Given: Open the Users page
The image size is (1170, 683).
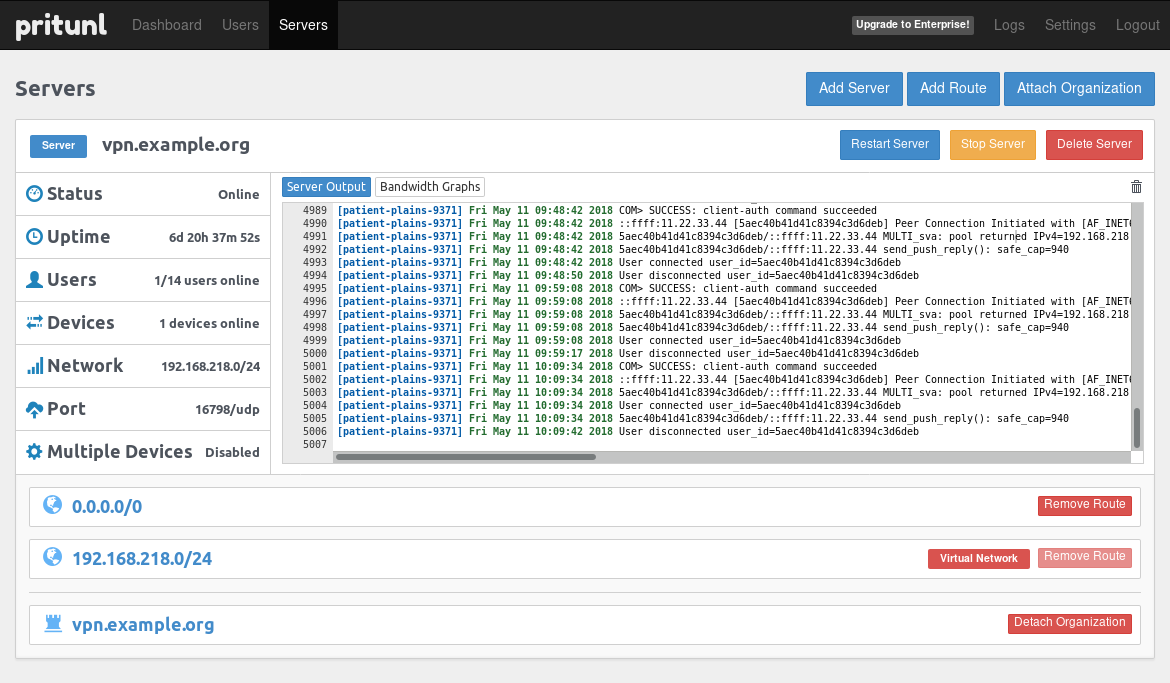Looking at the screenshot, I should (x=240, y=25).
